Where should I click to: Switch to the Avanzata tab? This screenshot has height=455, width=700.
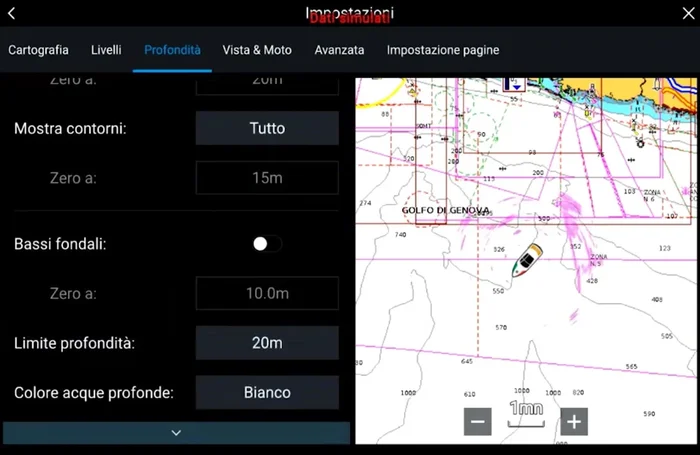(339, 50)
